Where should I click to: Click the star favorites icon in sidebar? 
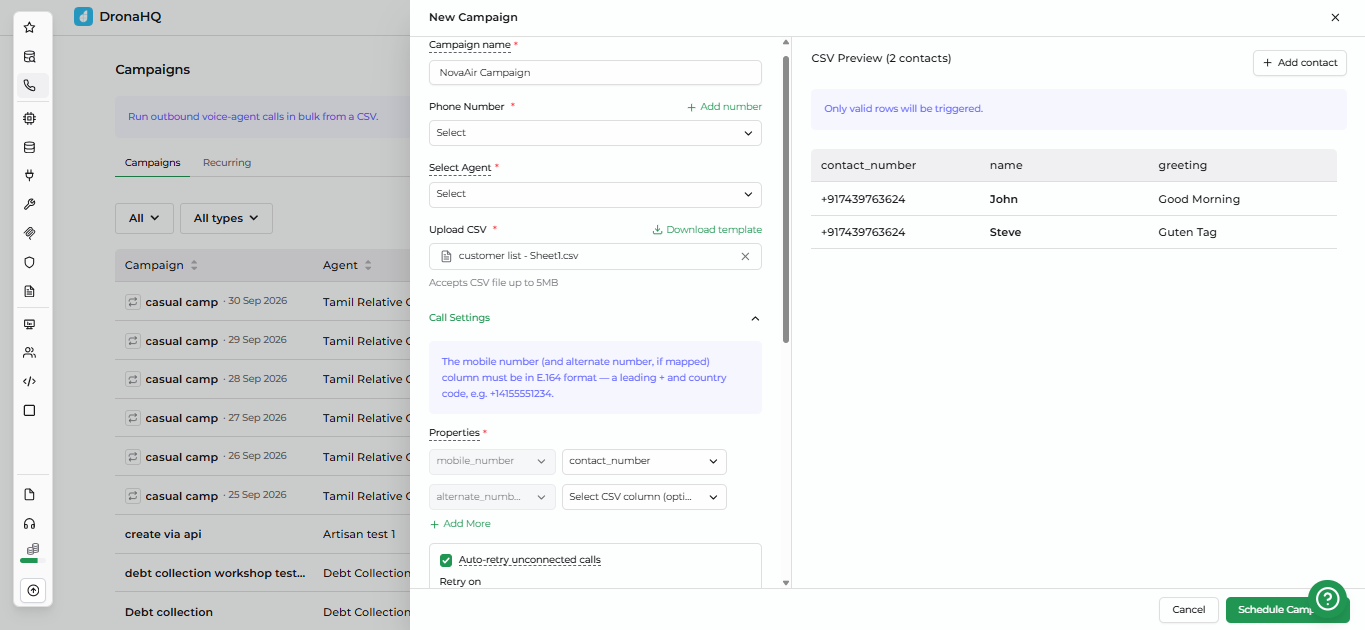[x=29, y=27]
